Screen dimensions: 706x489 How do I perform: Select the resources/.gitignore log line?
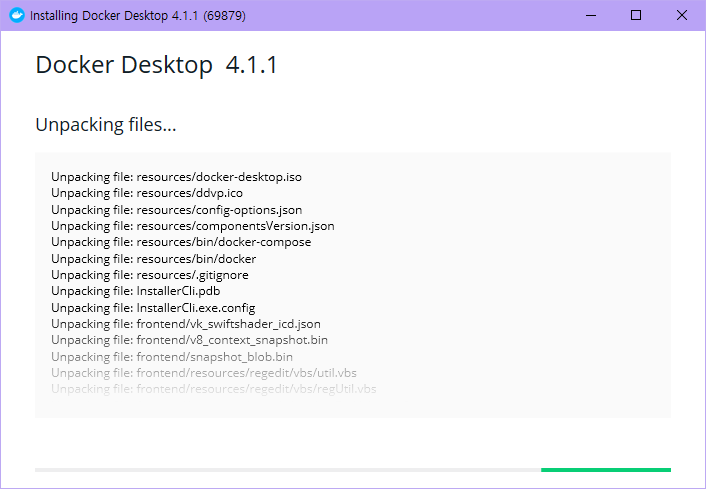click(150, 275)
